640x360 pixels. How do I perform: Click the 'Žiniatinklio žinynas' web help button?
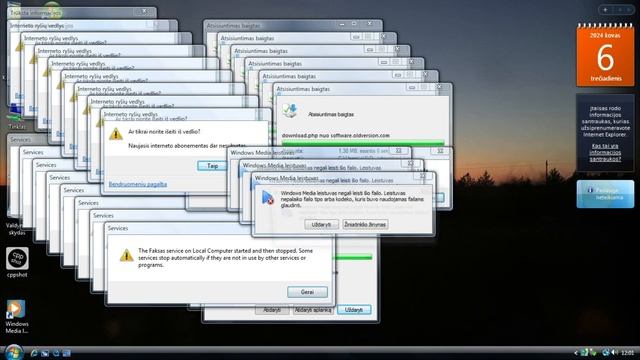(365, 224)
